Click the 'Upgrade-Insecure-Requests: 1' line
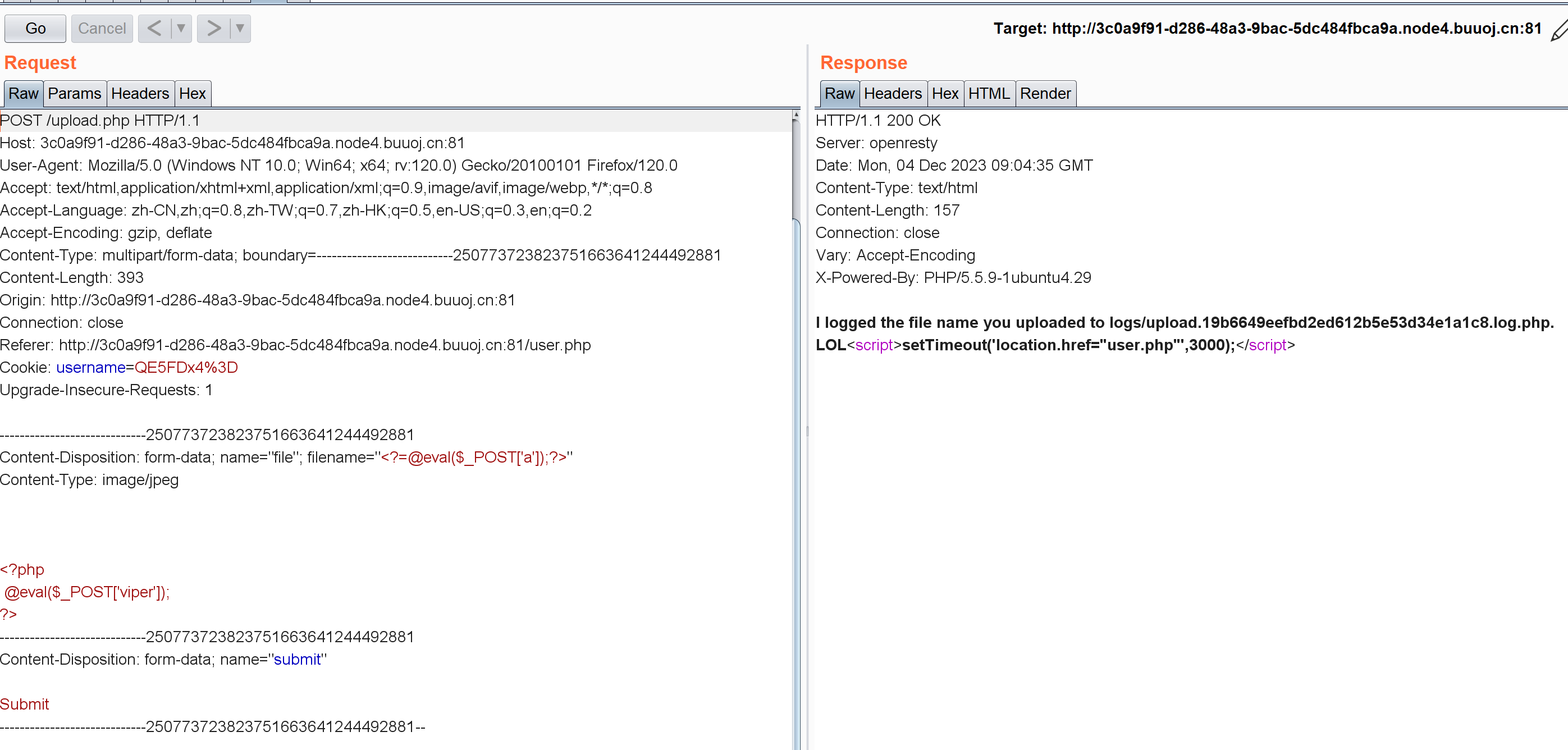Screen dimensions: 1568x750 point(107,390)
